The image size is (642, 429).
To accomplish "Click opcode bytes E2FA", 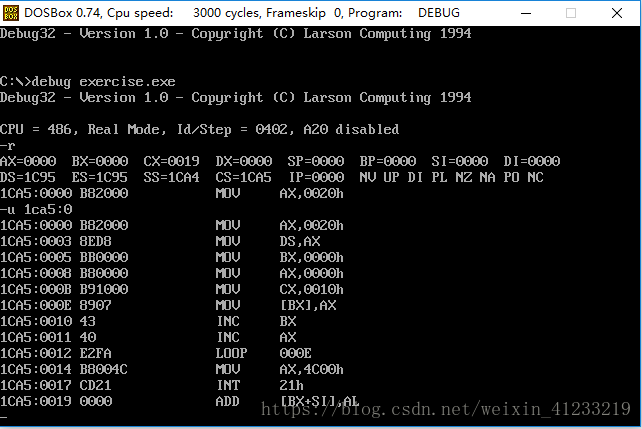I will click(96, 353).
